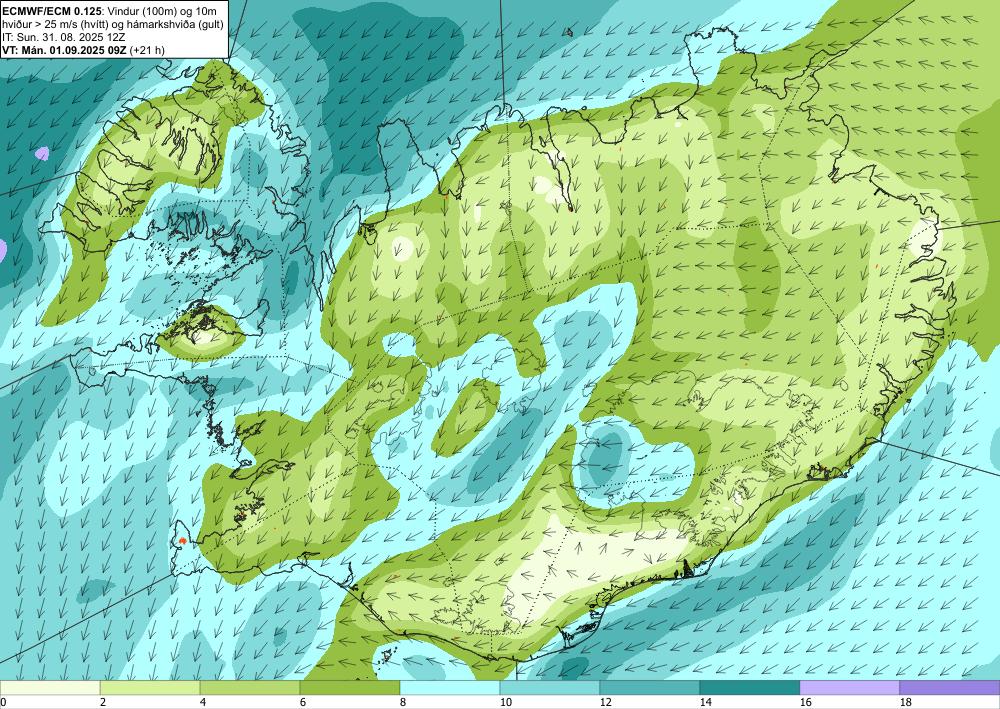Click the legend tick label "18"

[x=905, y=703]
